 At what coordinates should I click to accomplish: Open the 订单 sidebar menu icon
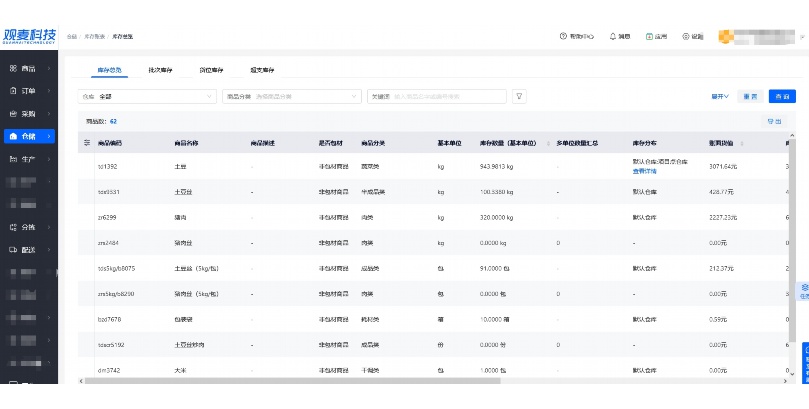pos(13,91)
